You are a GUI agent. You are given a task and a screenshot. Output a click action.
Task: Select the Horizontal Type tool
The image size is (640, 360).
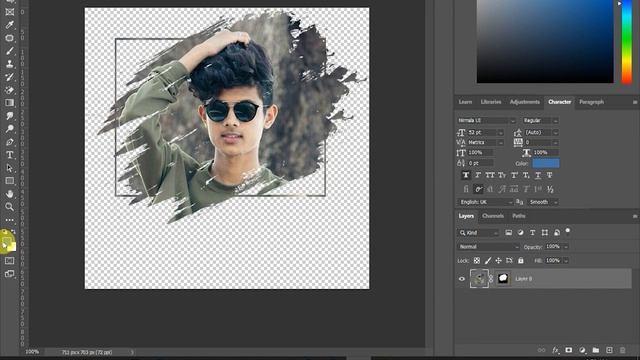click(9, 155)
